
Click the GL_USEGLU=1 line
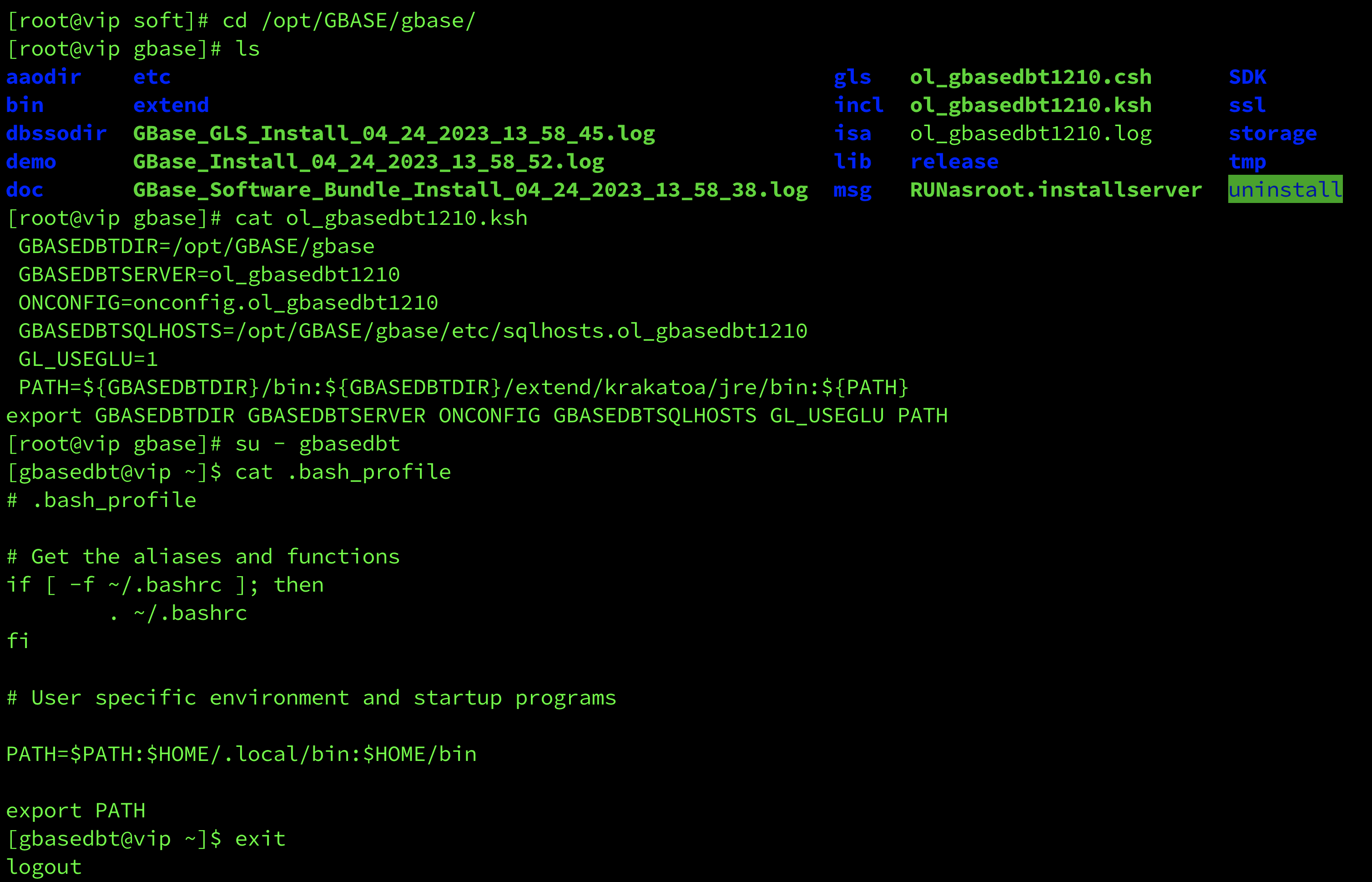(88, 359)
